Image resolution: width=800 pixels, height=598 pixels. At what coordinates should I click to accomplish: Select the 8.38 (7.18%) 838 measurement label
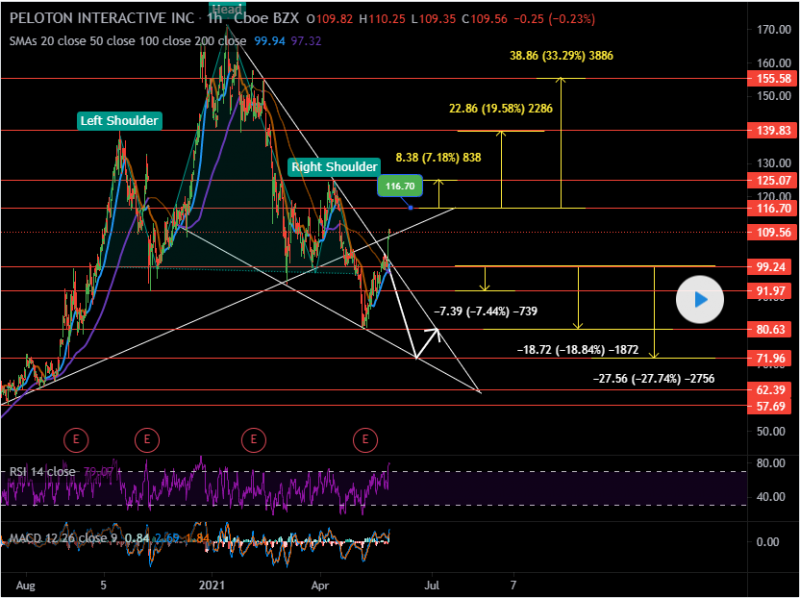[438, 157]
